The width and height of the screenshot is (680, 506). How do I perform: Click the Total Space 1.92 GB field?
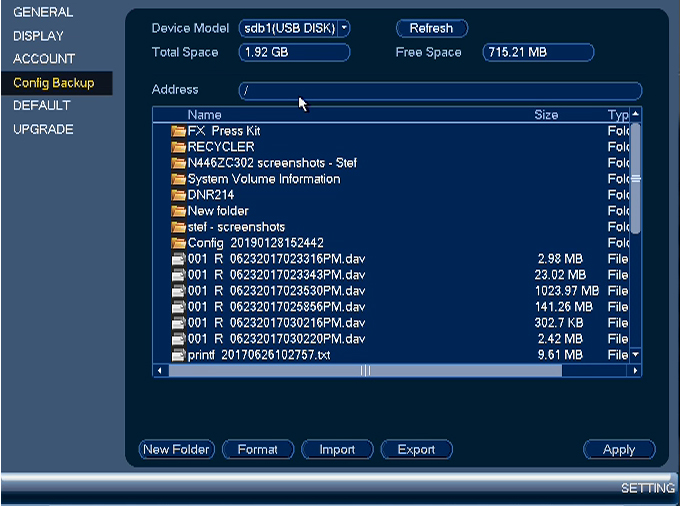294,52
